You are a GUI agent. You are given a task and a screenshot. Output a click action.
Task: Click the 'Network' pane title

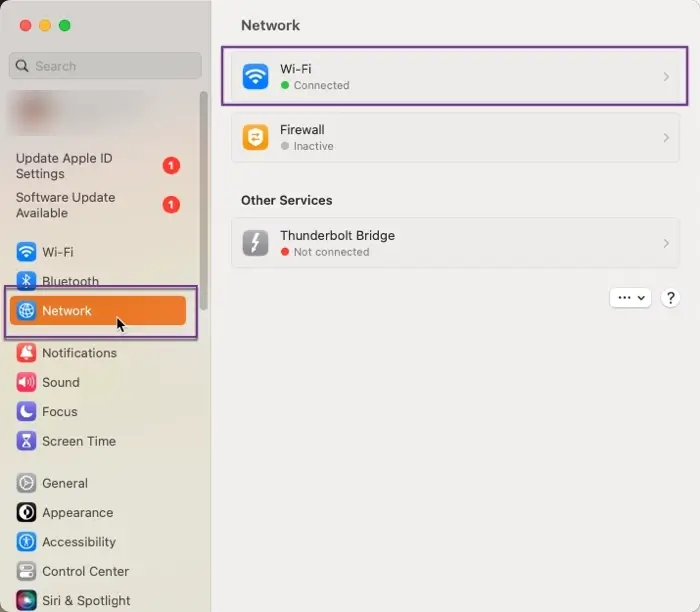tap(271, 25)
